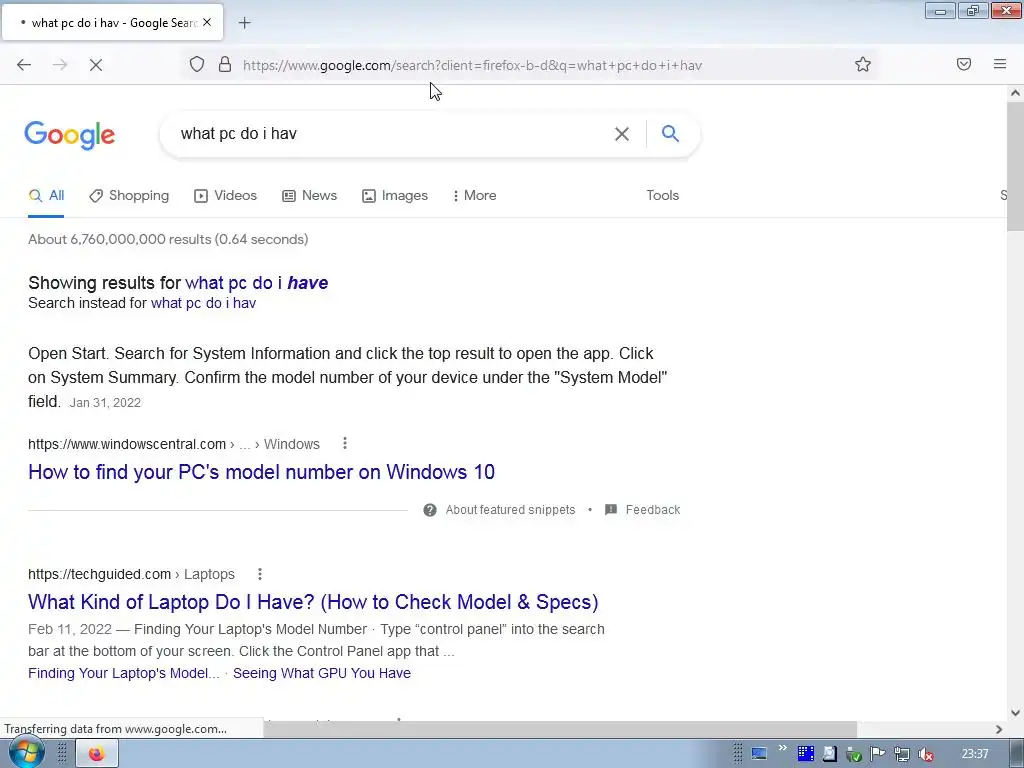Search instead for 'what pc do i hav'
The width and height of the screenshot is (1024, 768).
(x=203, y=303)
